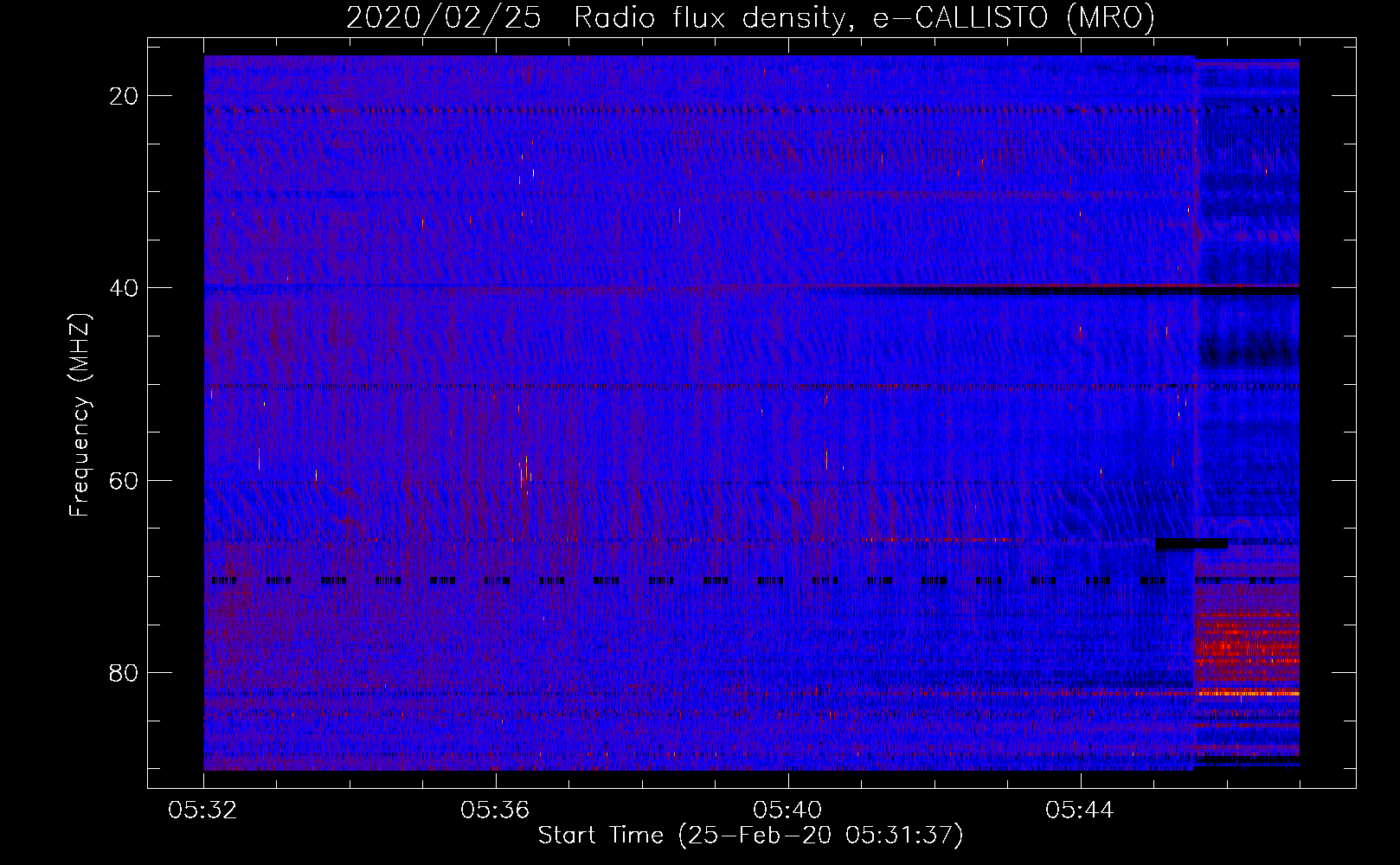Click the black bar segment near 67 MHz

tap(1191, 543)
